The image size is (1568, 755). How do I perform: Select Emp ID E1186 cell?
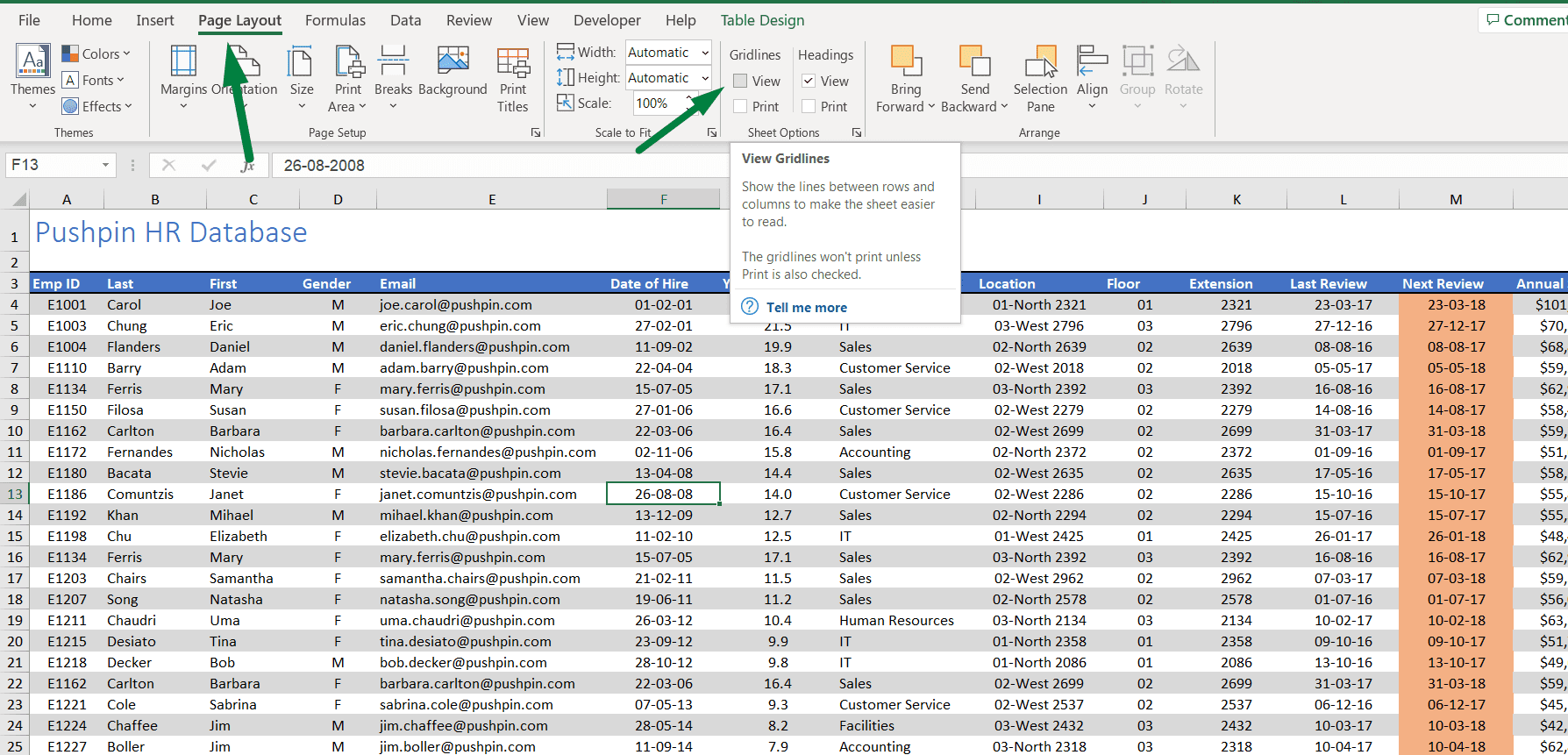click(67, 494)
